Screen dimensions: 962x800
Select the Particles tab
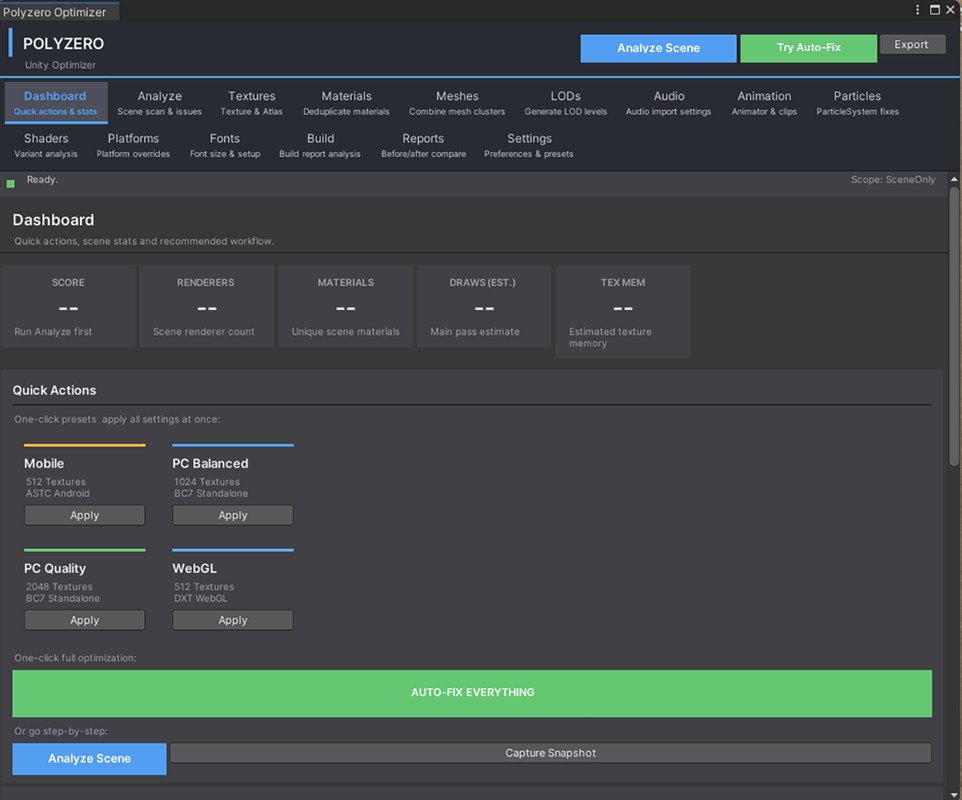click(857, 102)
